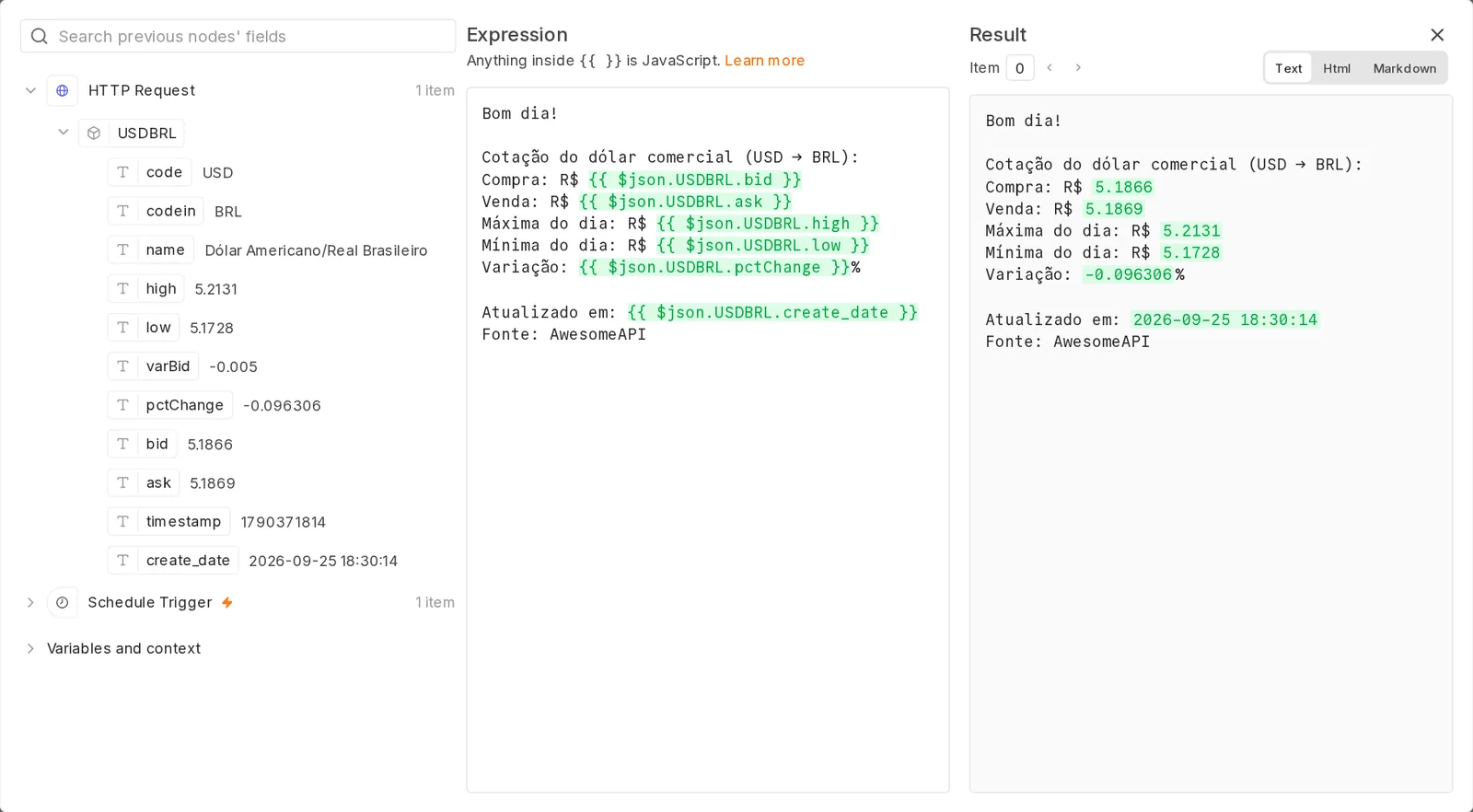This screenshot has width=1473, height=812.
Task: Click the USDBRL key label
Action: pos(146,133)
